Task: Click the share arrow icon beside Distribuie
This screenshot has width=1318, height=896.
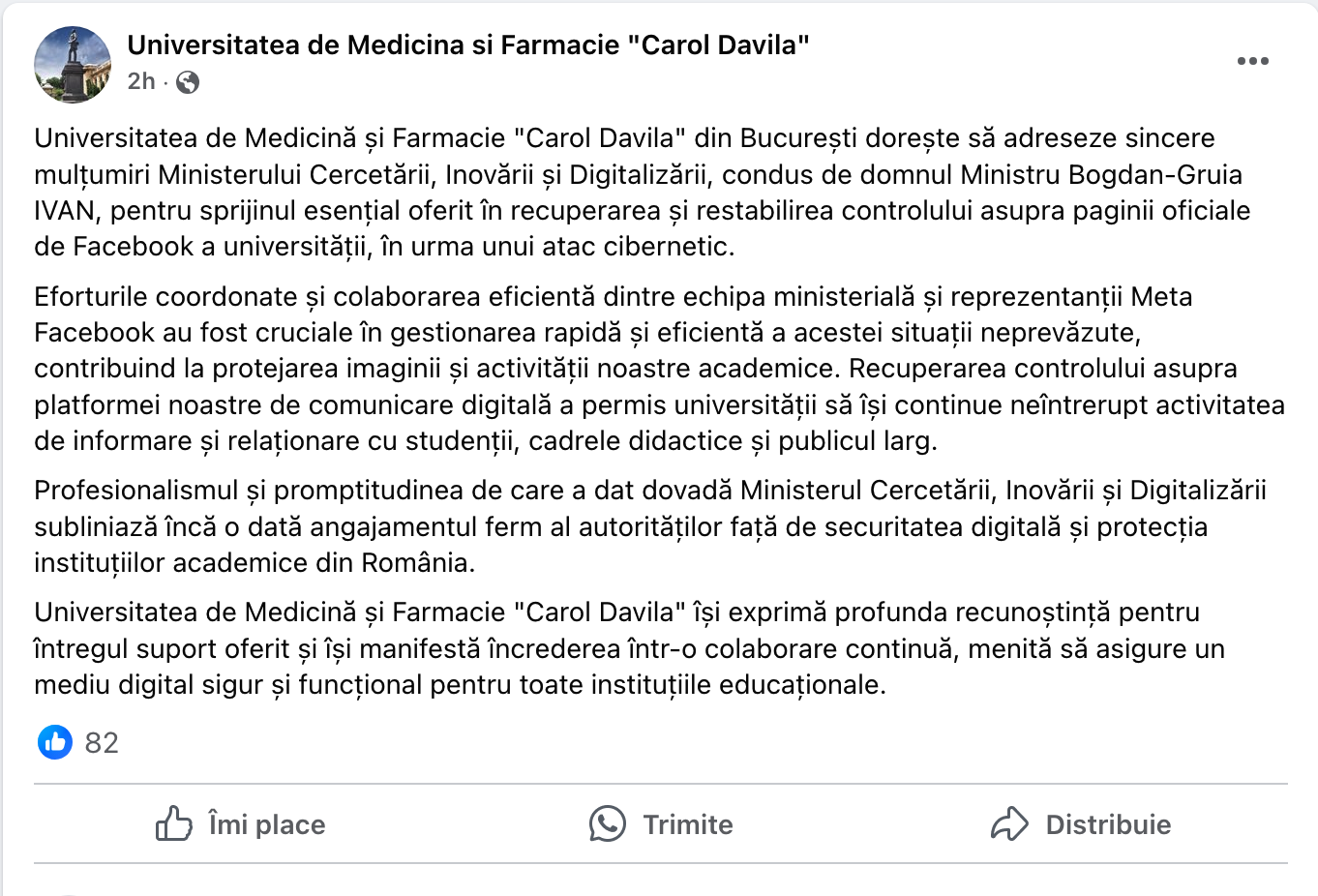Action: tap(1009, 823)
